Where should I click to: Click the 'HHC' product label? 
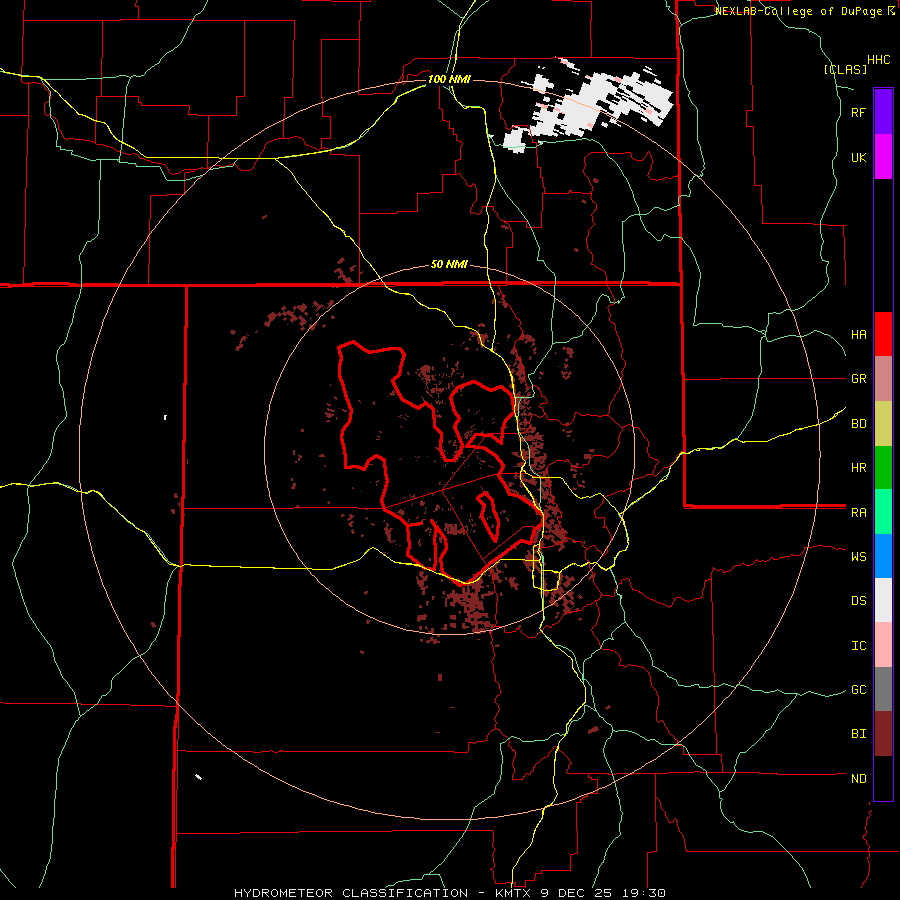coord(878,60)
